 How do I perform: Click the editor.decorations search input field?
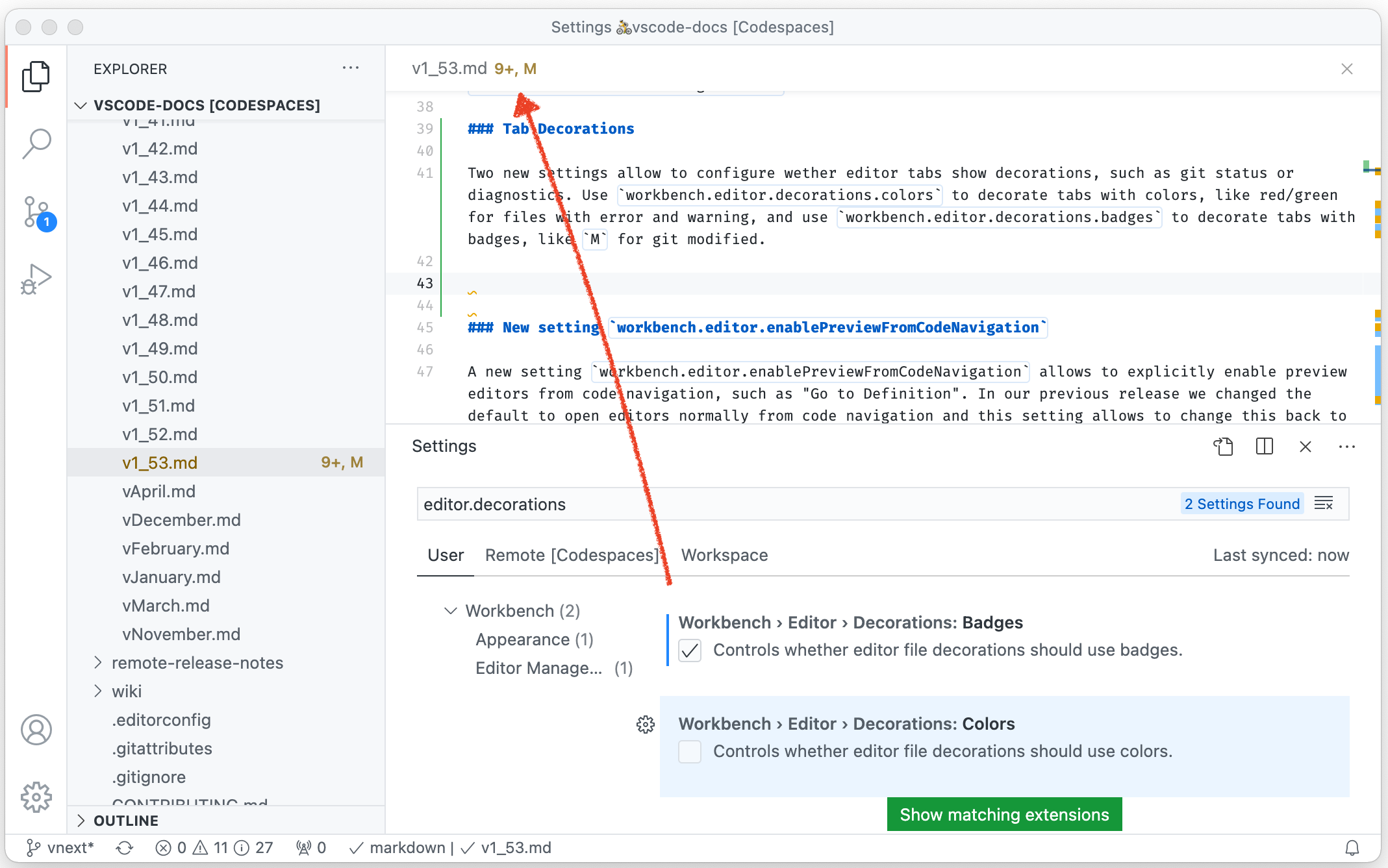[790, 504]
